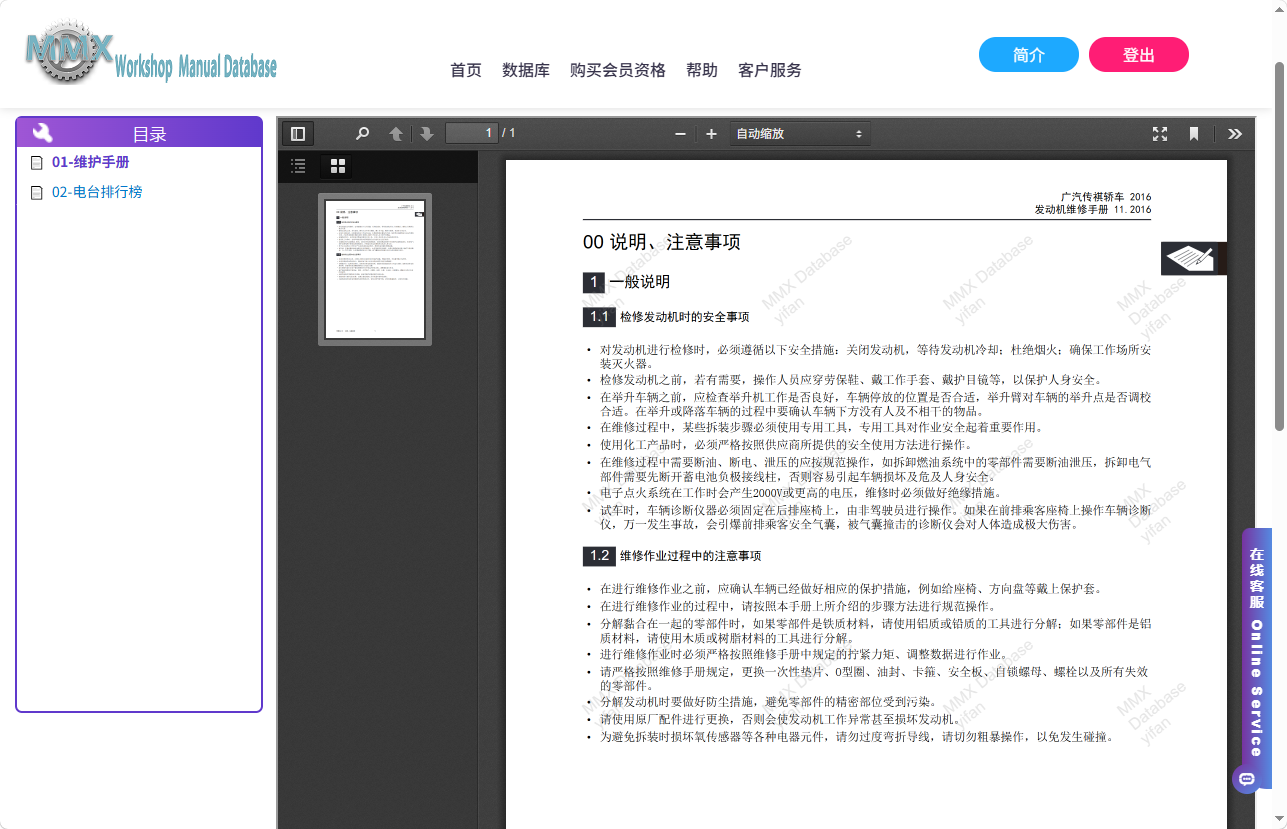Screen dimensions: 1287x829
Task: Show document outline view in sidebar
Action: [x=298, y=166]
